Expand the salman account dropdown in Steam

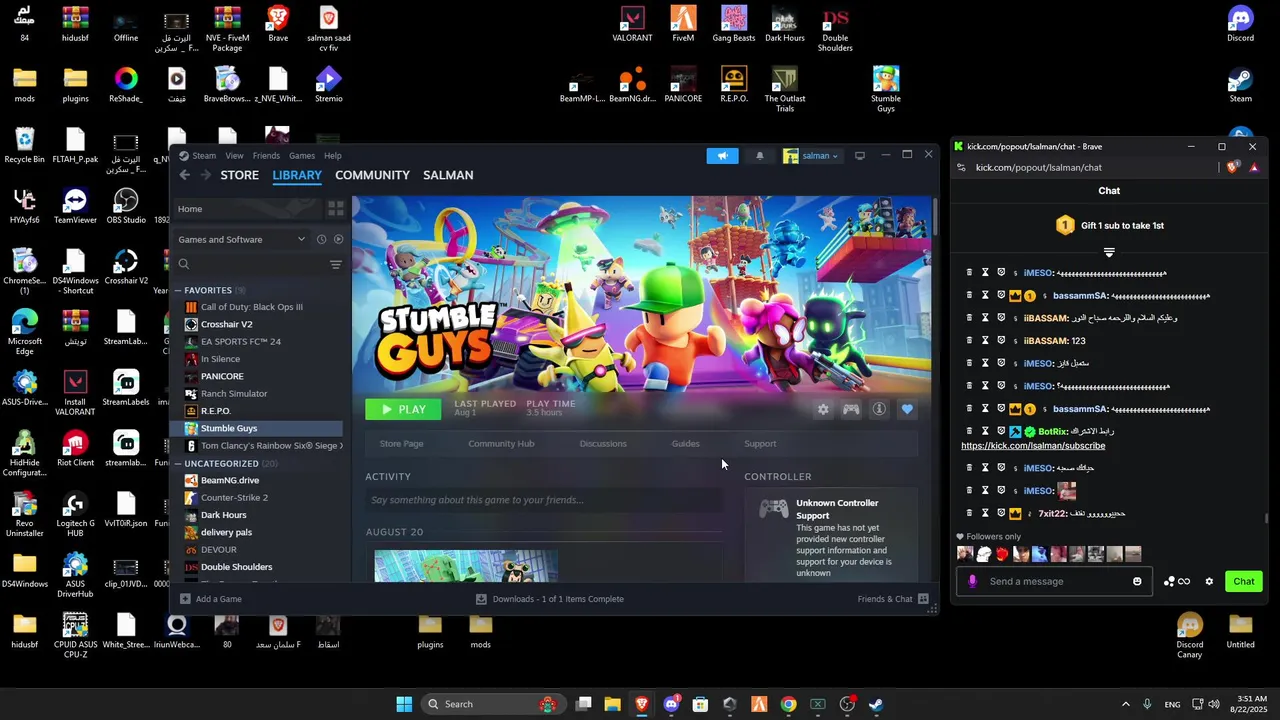(811, 155)
